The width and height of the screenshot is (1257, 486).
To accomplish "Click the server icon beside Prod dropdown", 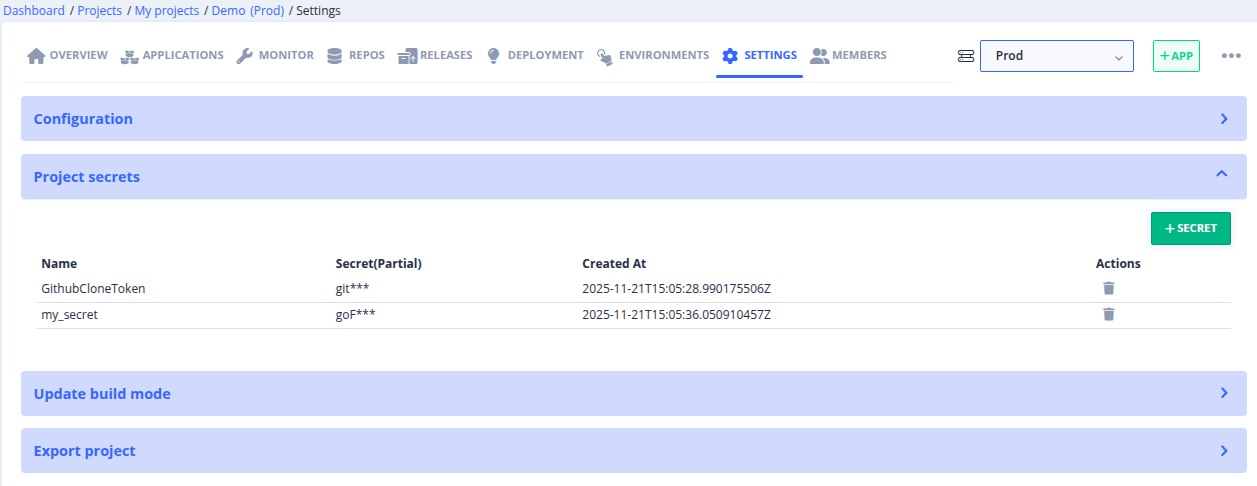I will (965, 56).
